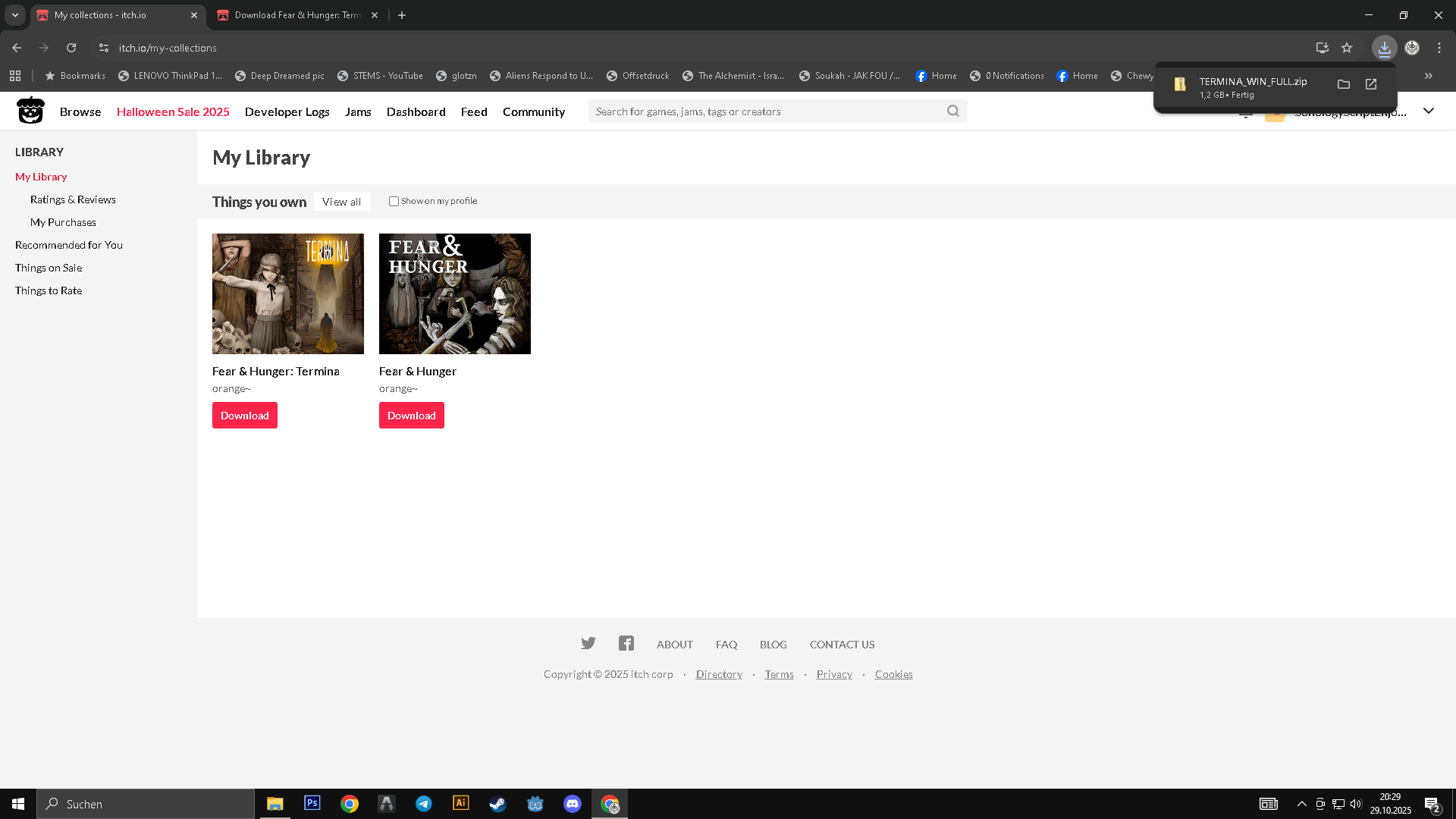1456x819 pixels.
Task: Download Fear & Hunger: Termina
Action: (244, 416)
